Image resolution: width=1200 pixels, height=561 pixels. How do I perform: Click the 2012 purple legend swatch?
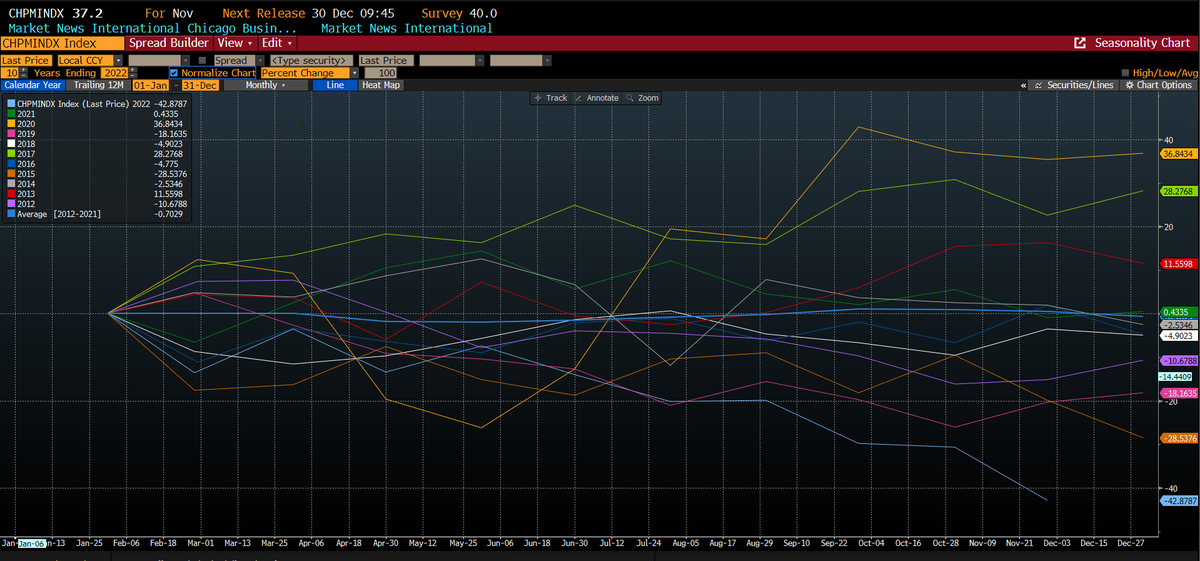tap(11, 204)
